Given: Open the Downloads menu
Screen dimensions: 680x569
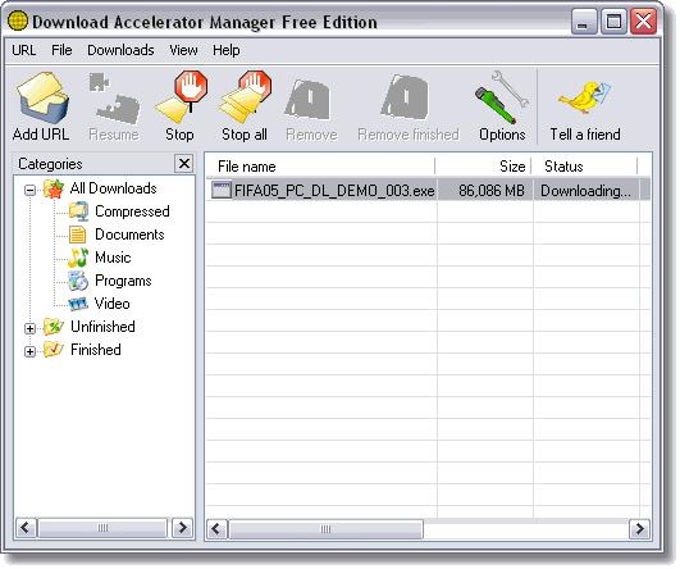Looking at the screenshot, I should click(x=121, y=50).
